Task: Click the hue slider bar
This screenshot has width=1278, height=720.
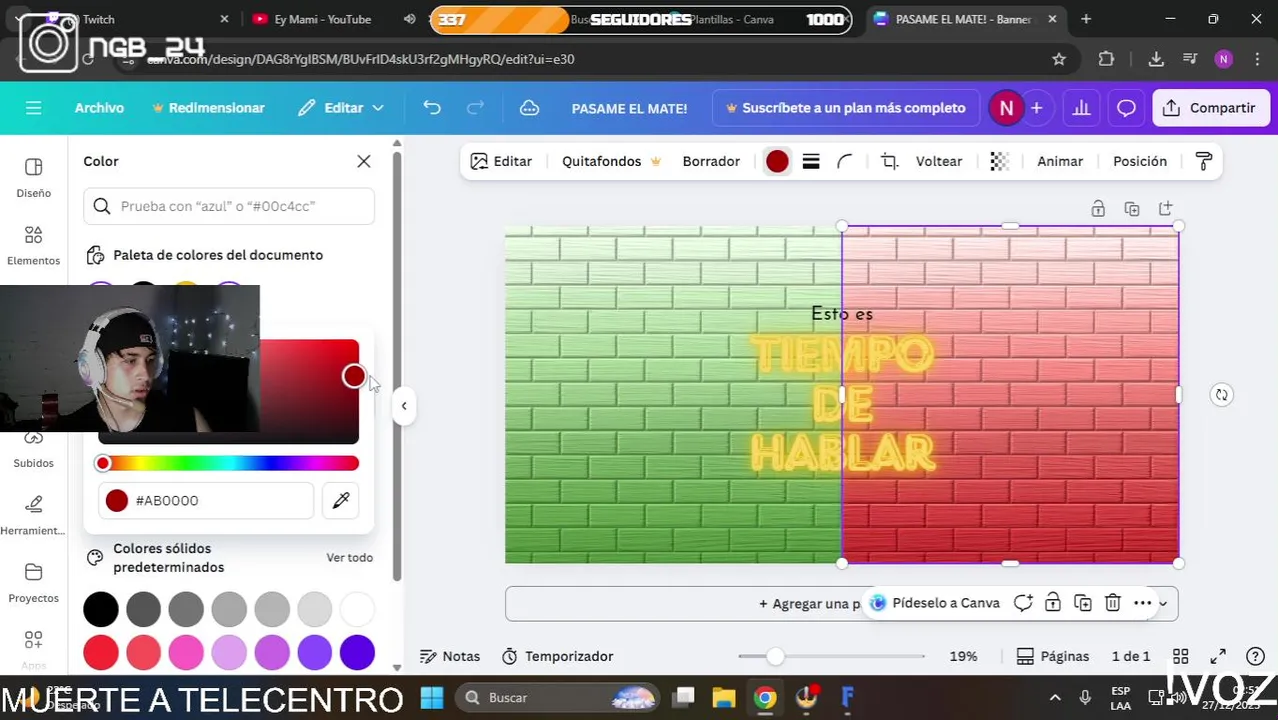Action: coord(228,463)
